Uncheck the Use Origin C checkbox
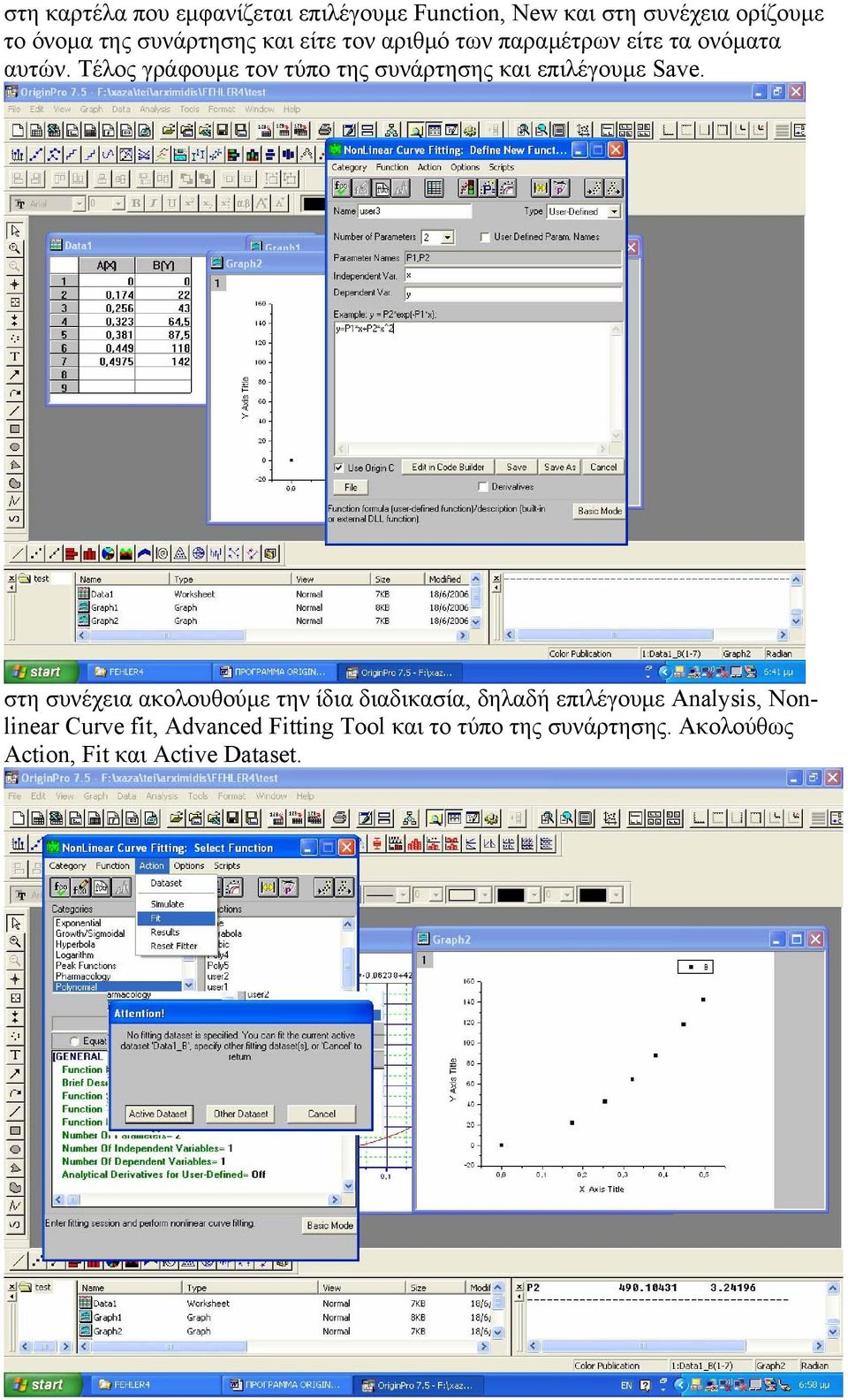848x1400 pixels. [338, 468]
